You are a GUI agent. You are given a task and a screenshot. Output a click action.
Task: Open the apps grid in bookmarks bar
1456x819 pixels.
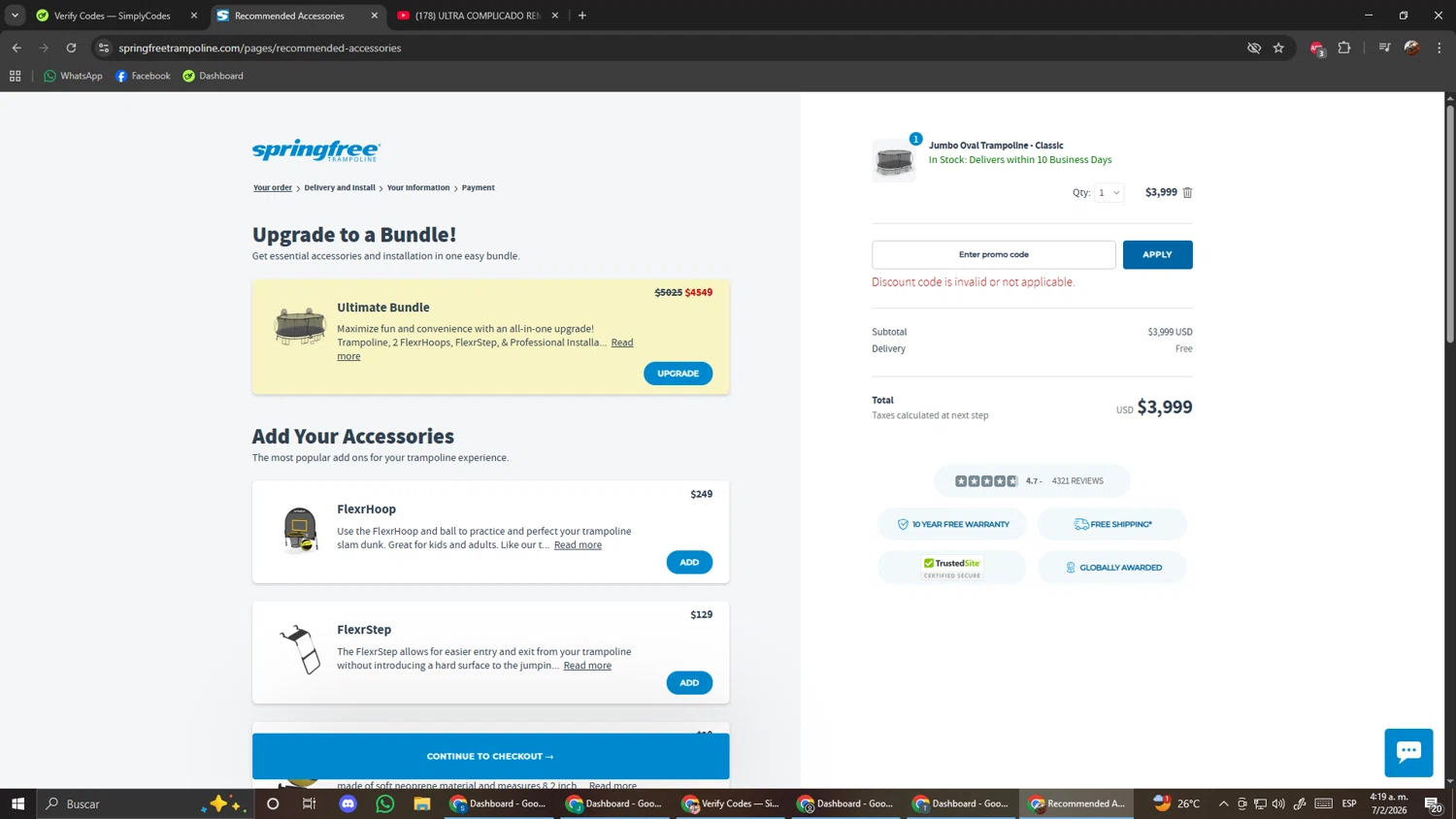15,76
